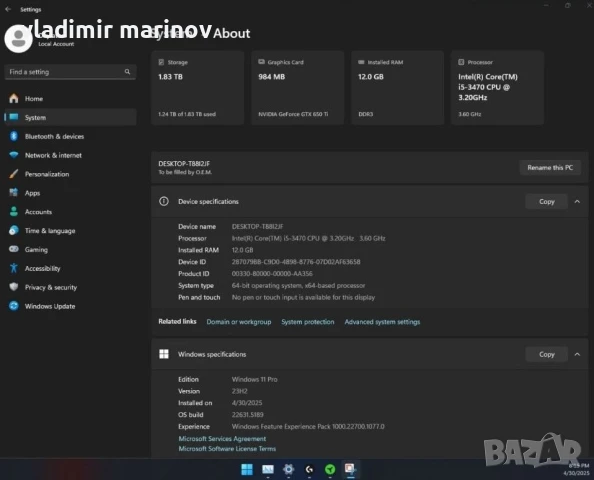594x480 pixels.
Task: Open Apps settings
Action: pyautogui.click(x=70, y=193)
